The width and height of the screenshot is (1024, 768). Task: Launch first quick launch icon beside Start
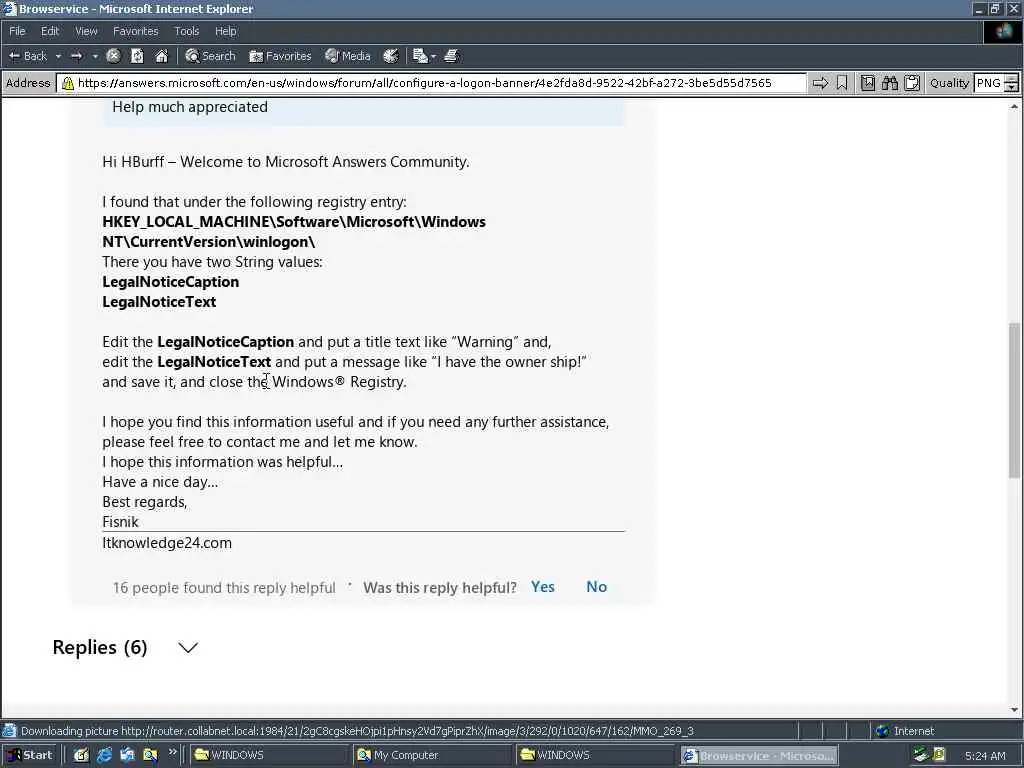pos(81,755)
